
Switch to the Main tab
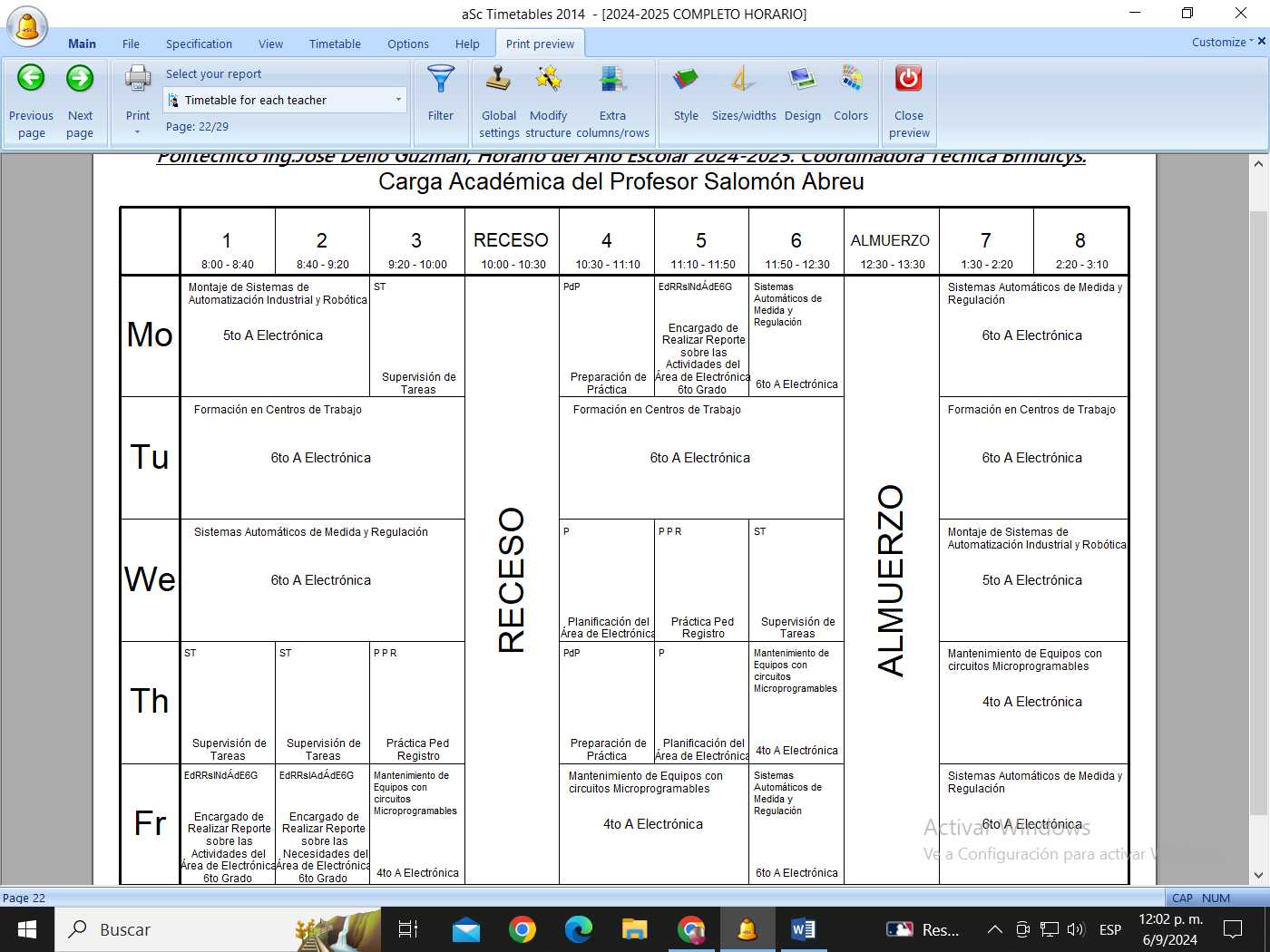tap(82, 44)
